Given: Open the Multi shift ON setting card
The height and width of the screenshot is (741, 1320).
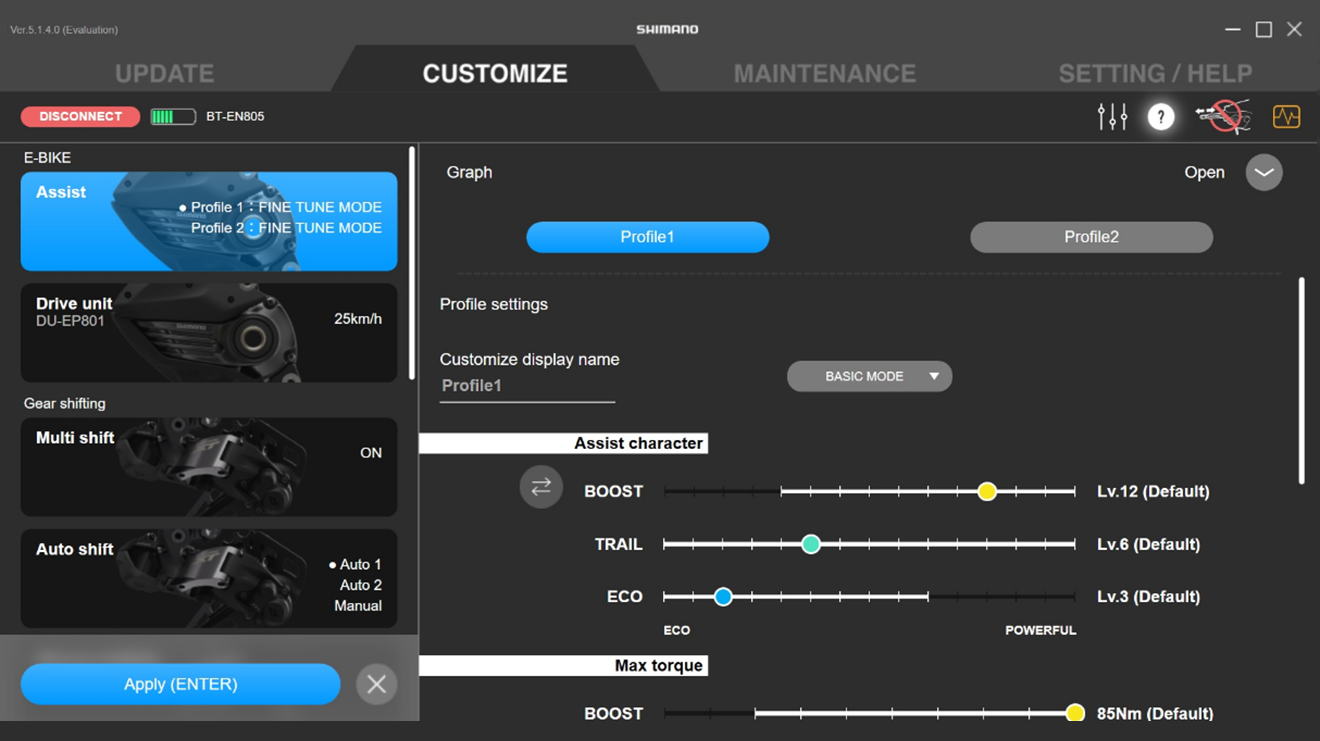Looking at the screenshot, I should click(209, 466).
